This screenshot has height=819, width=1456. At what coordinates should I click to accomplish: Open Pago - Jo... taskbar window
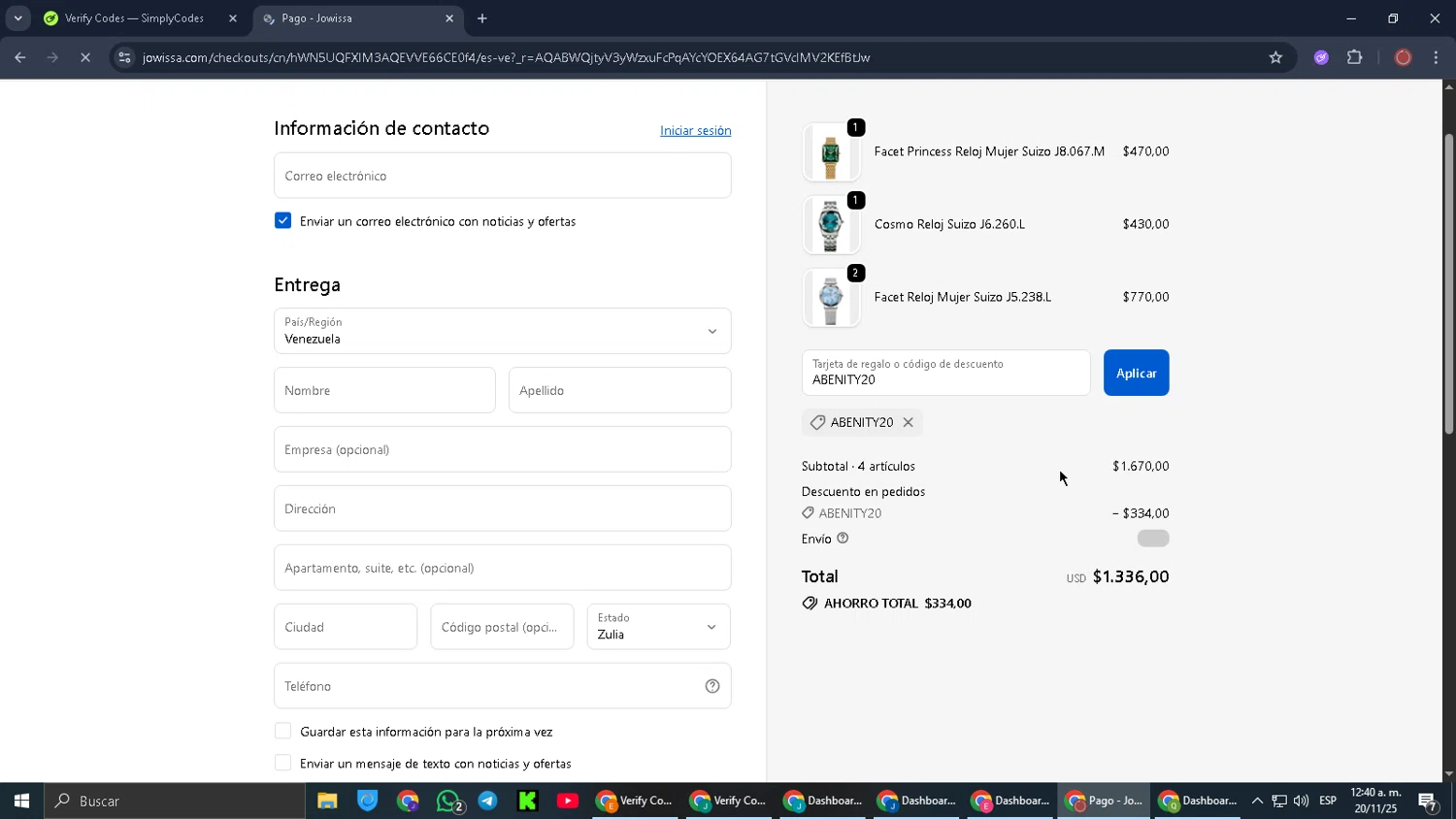(x=1104, y=801)
